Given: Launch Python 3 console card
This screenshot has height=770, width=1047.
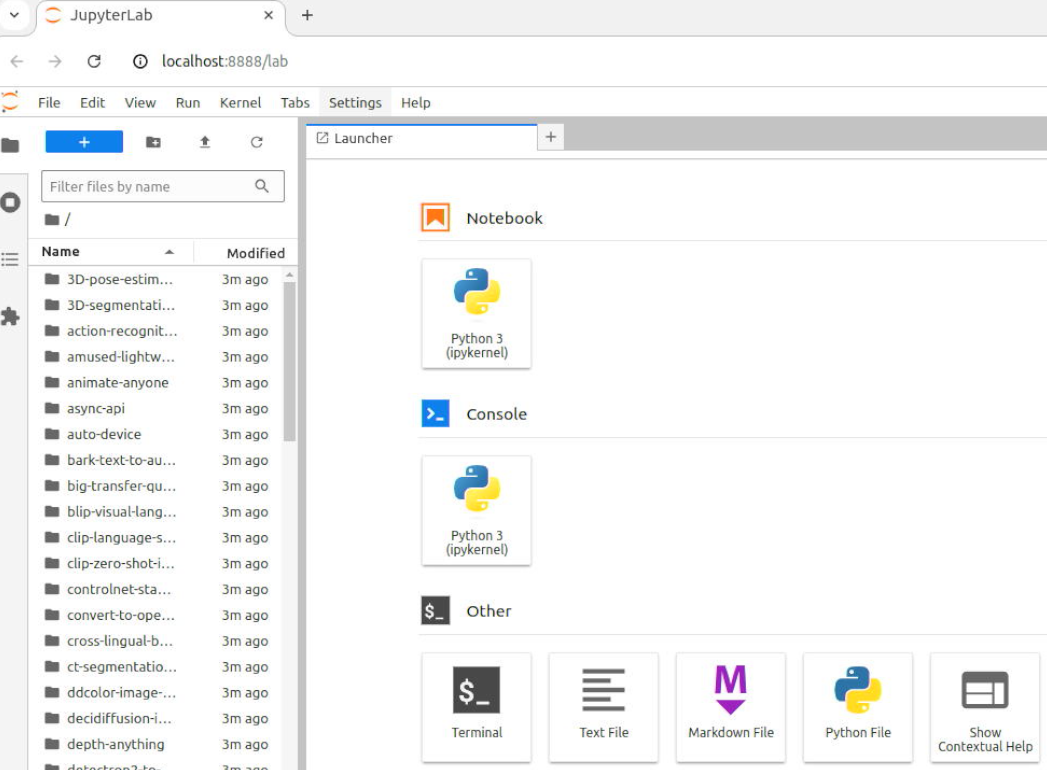Looking at the screenshot, I should pos(477,510).
